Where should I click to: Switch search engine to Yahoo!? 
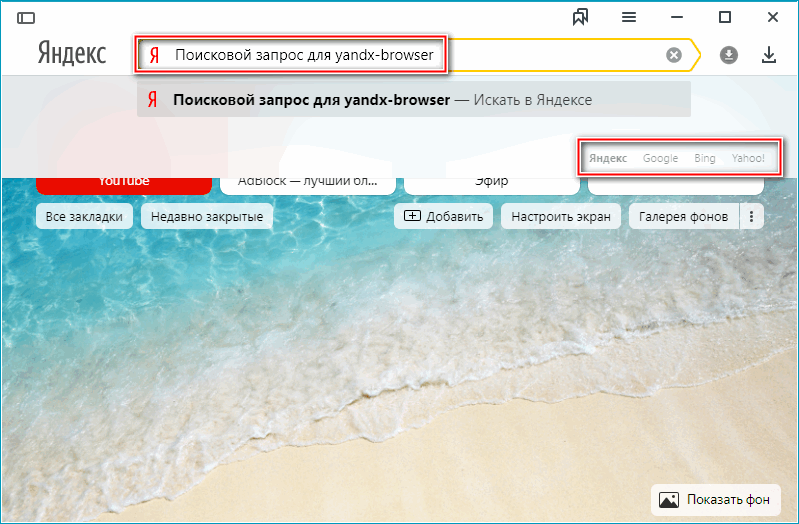[747, 158]
